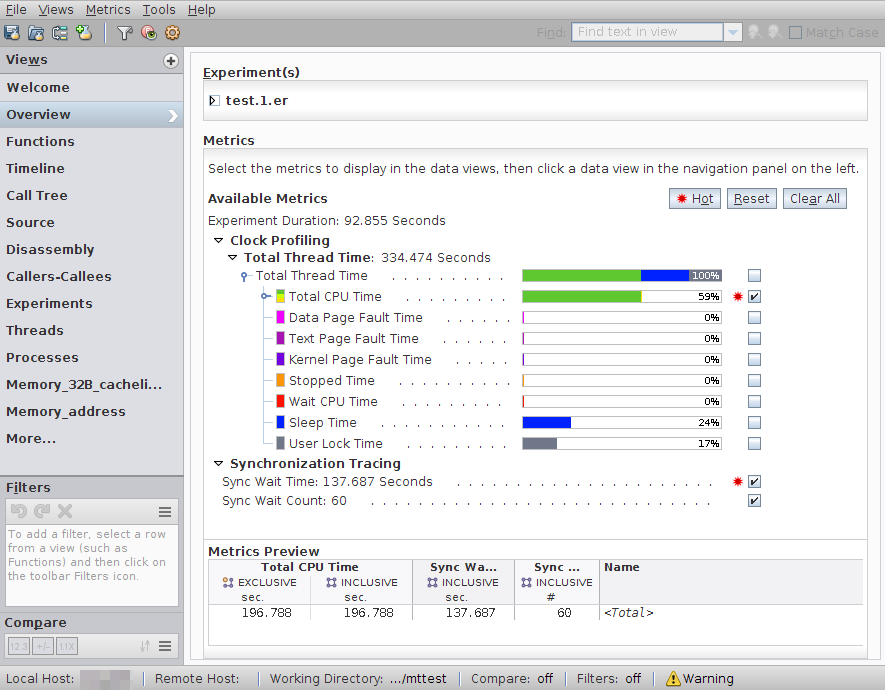The width and height of the screenshot is (885, 690).
Task: Click the red hot marker beside Total CPU Time
Action: 738,296
